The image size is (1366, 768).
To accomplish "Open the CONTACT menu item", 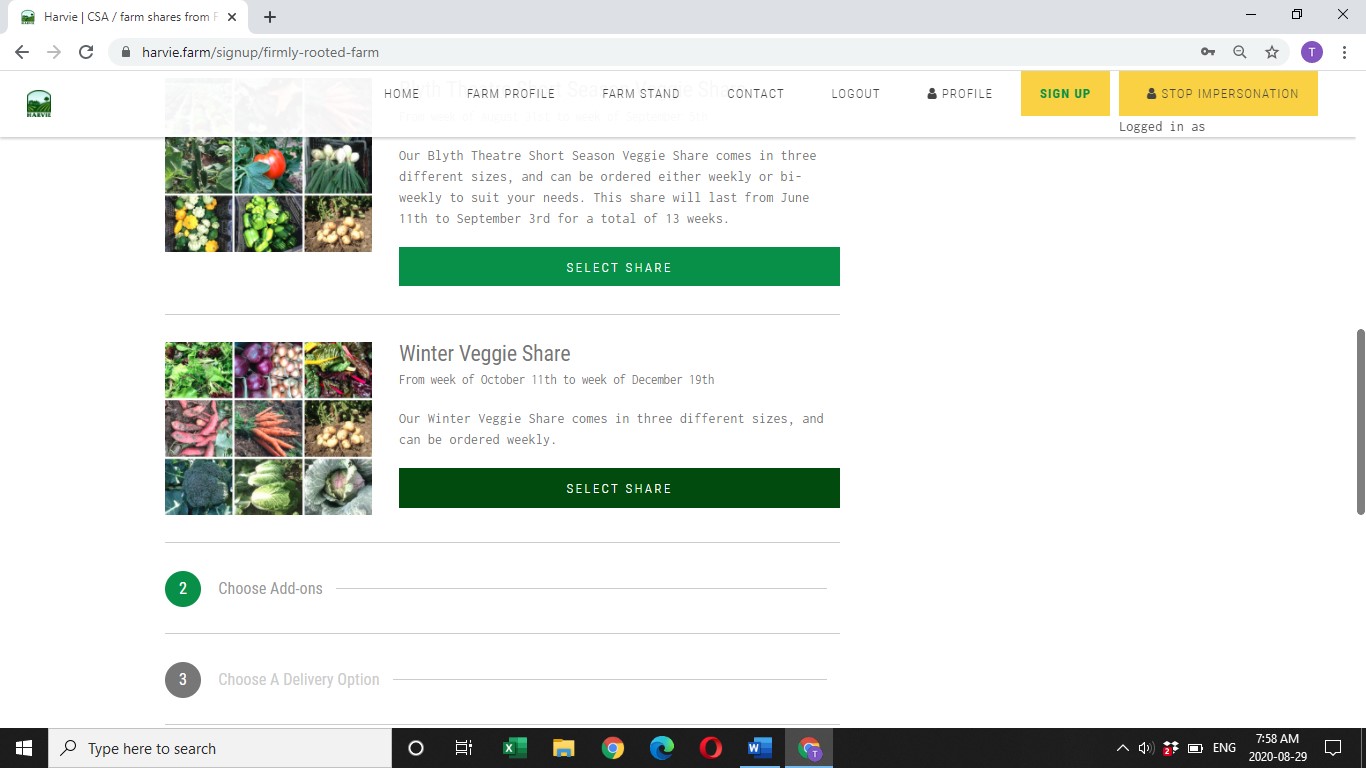I will pos(755,93).
